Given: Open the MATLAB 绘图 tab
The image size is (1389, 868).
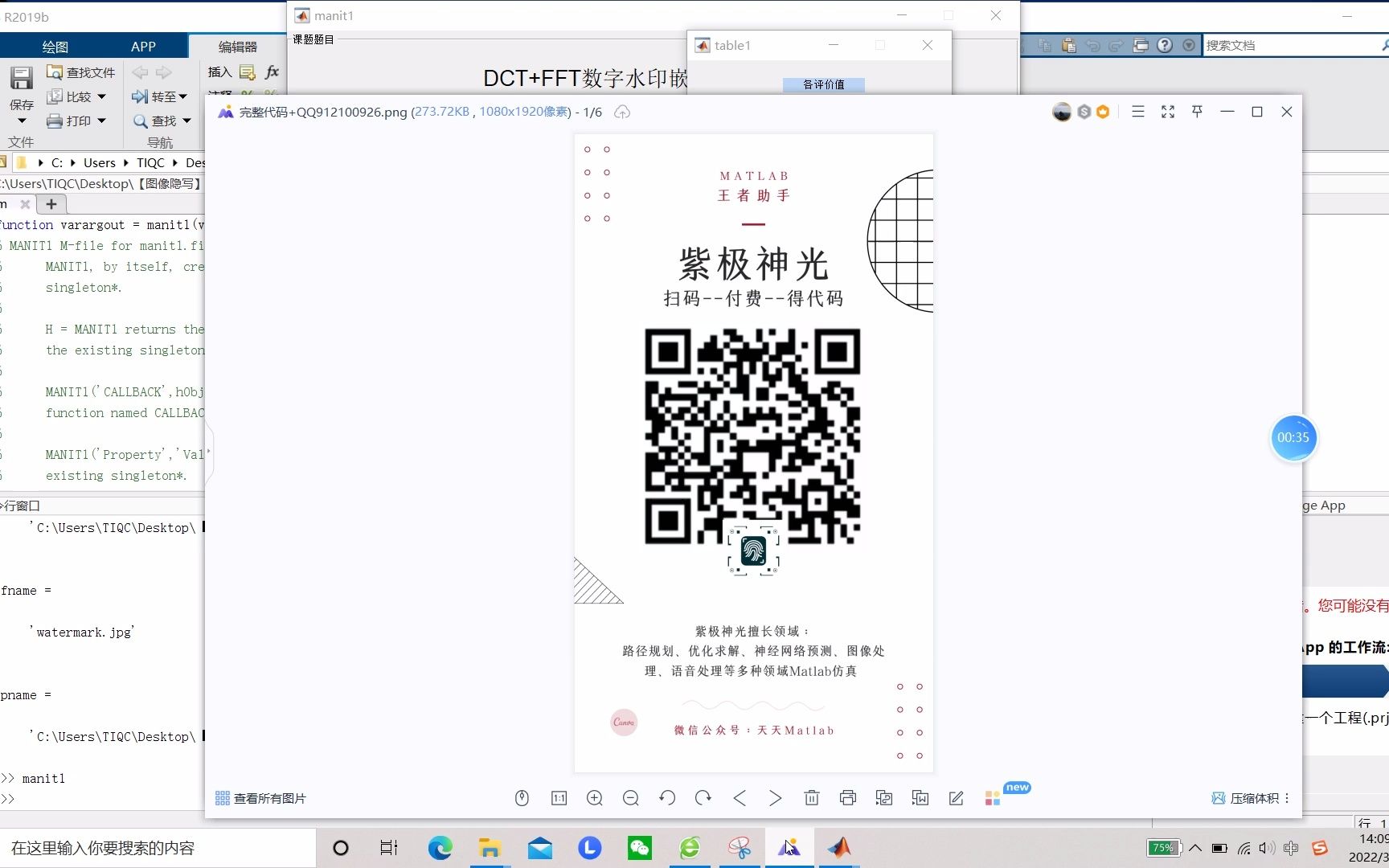Looking at the screenshot, I should point(55,47).
